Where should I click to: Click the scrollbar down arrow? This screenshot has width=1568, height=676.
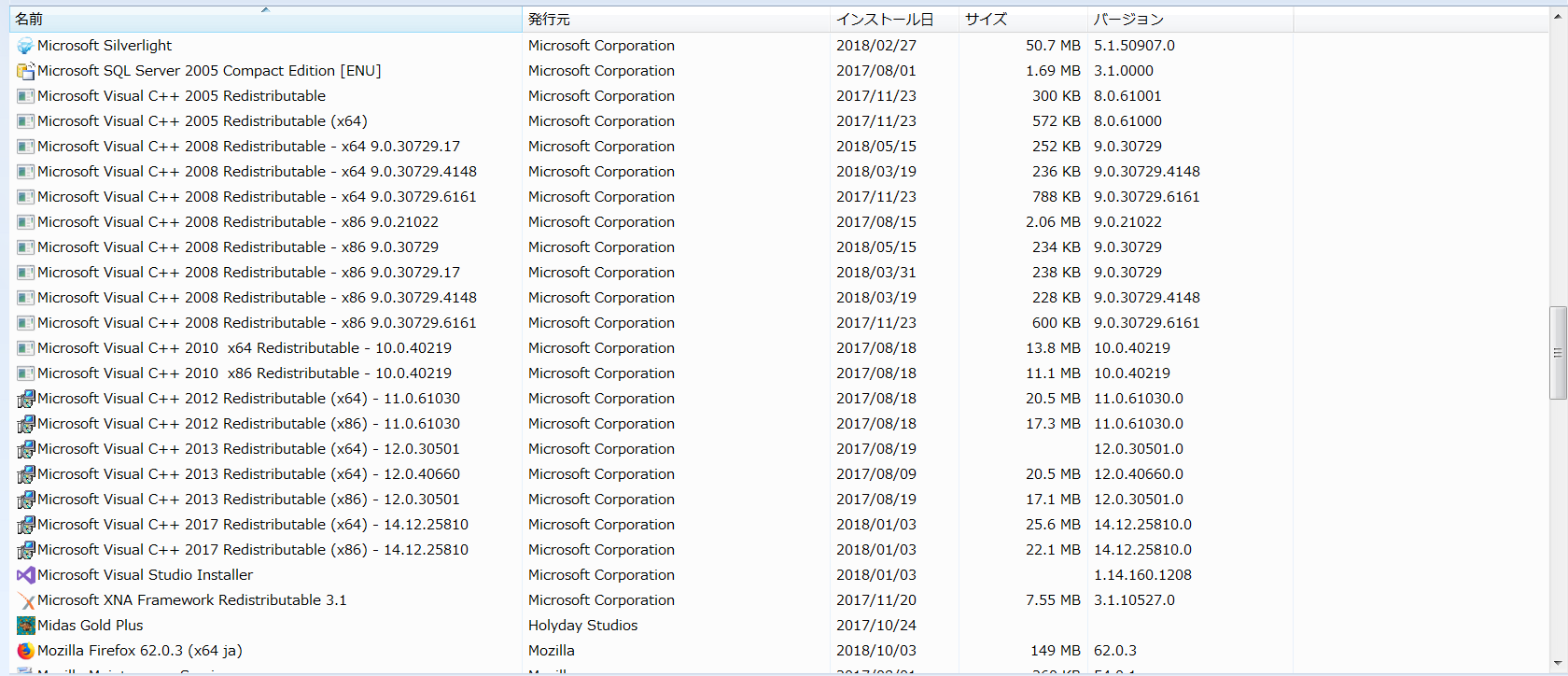tap(1558, 664)
